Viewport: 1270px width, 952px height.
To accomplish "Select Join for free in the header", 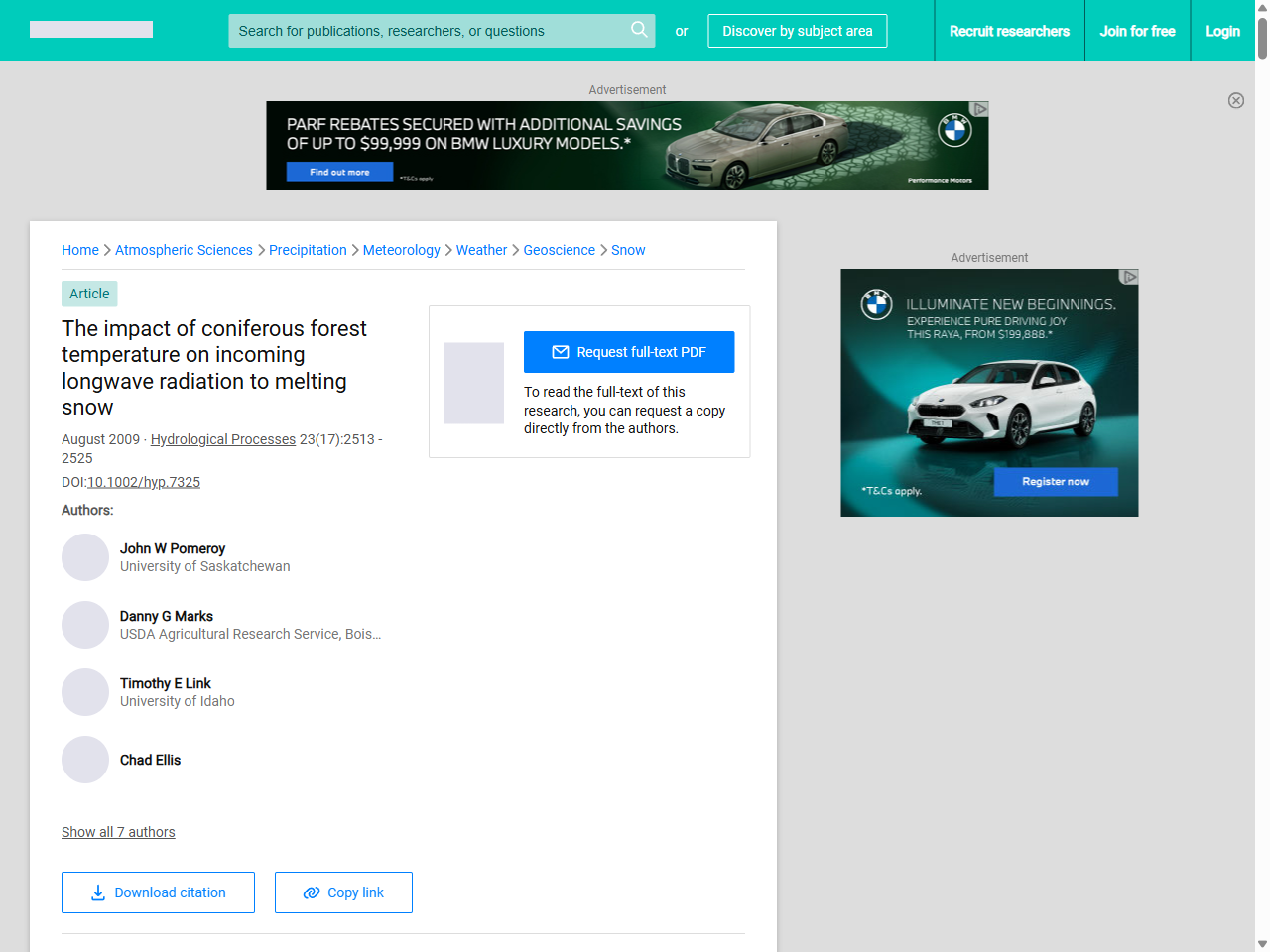I will (1137, 31).
